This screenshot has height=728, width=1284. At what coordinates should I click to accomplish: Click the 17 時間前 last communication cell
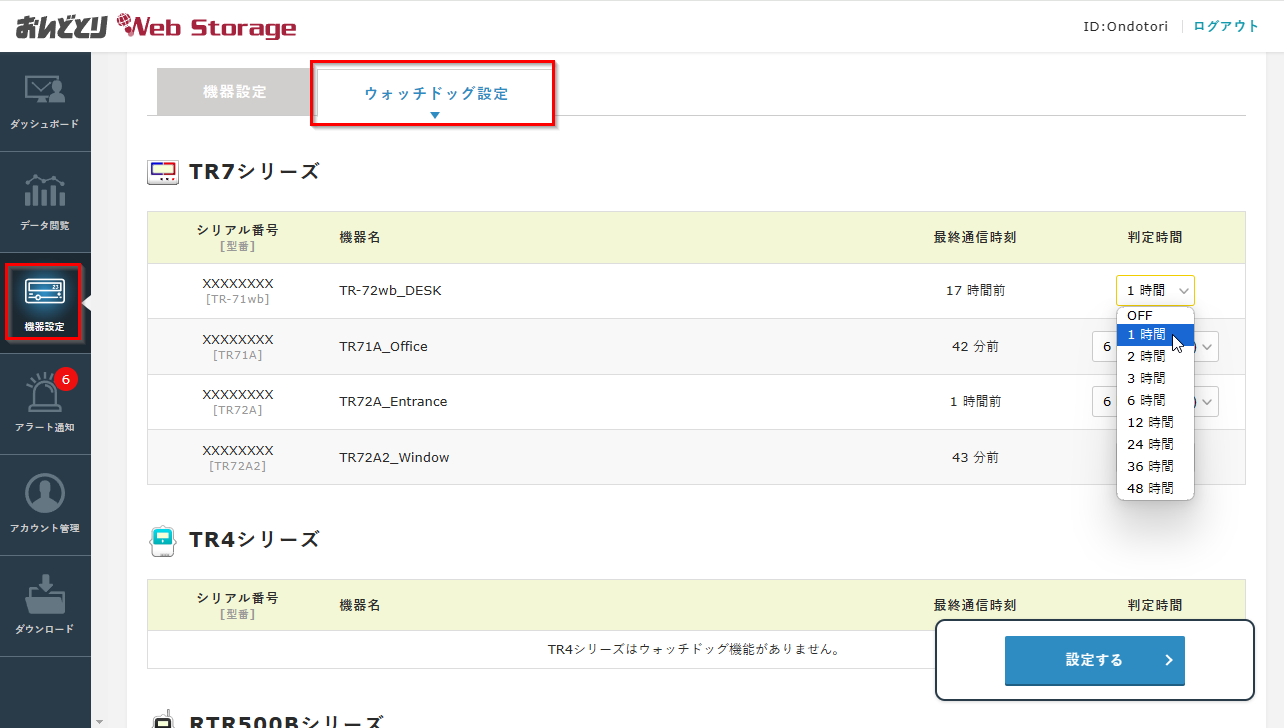pos(975,291)
